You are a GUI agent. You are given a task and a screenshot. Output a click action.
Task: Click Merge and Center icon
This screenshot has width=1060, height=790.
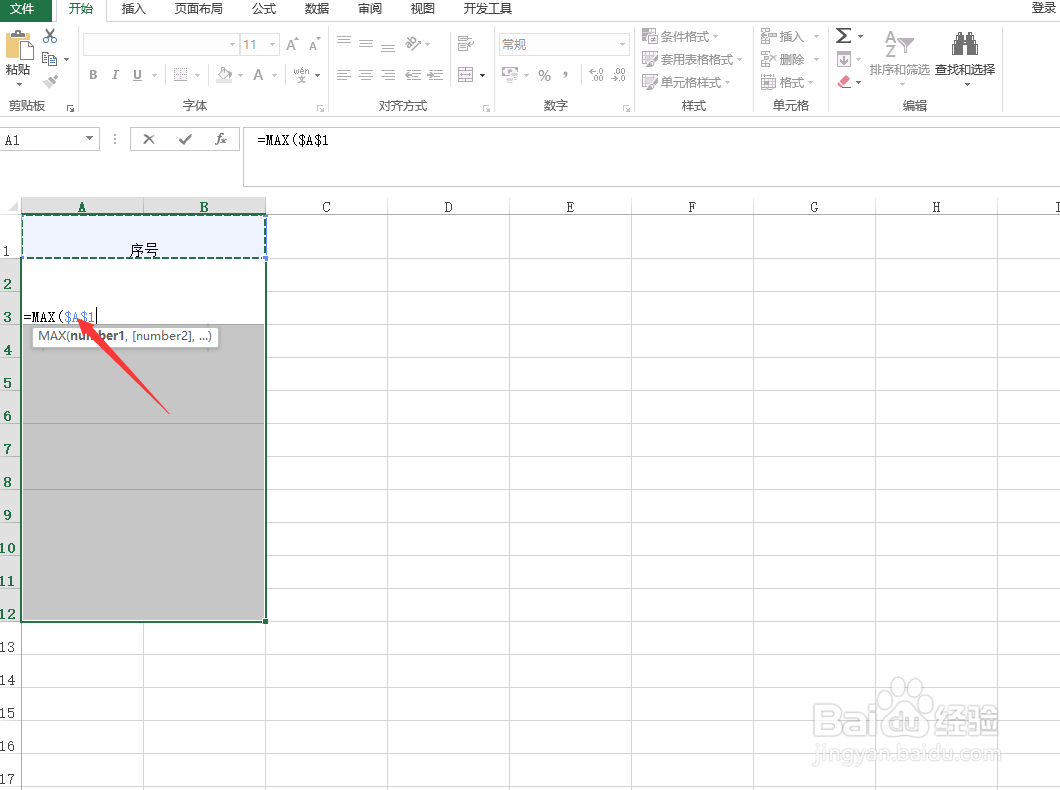pyautogui.click(x=466, y=74)
